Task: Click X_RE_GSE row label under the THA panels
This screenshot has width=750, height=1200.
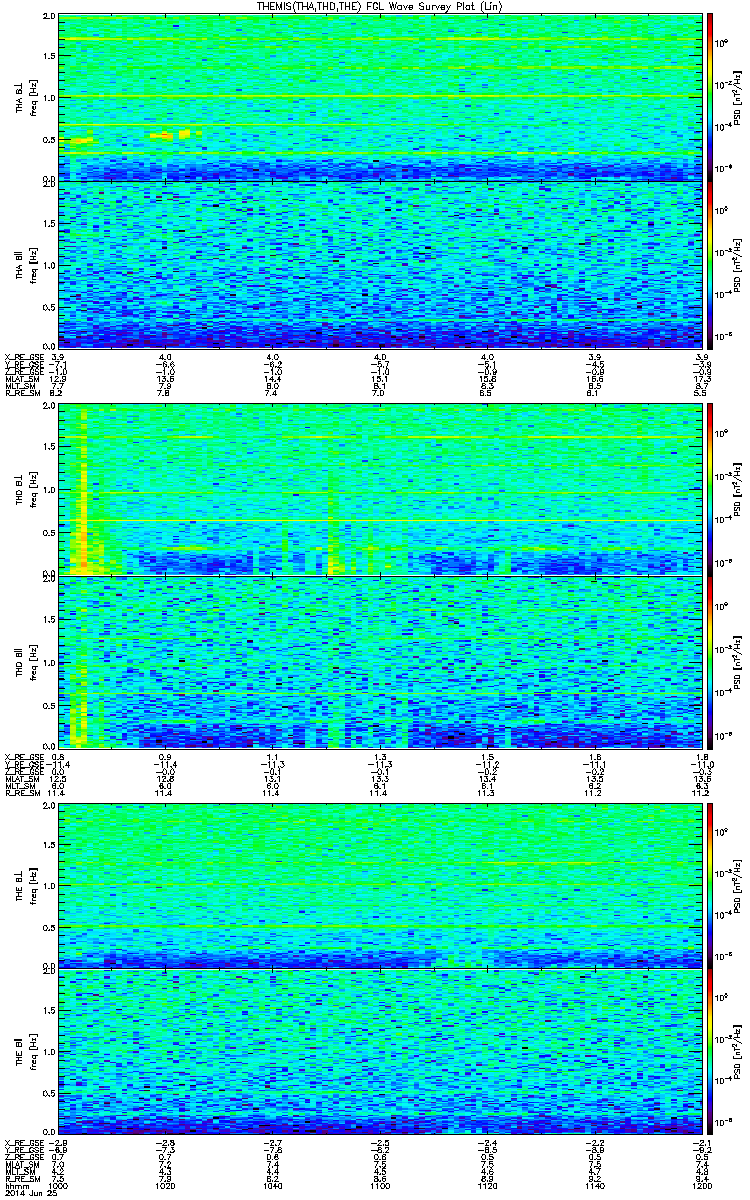Action: 23,357
